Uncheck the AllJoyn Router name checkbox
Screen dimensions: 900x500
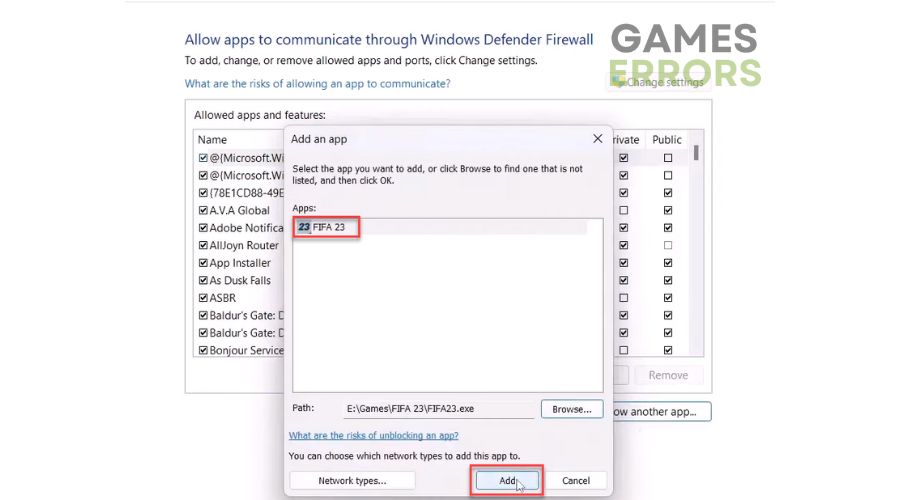(x=203, y=246)
